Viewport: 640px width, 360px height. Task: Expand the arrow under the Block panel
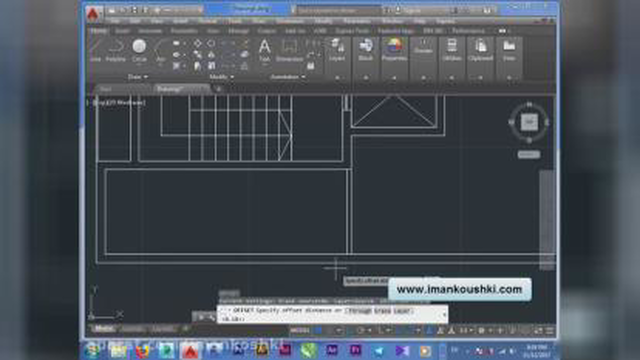(x=366, y=77)
